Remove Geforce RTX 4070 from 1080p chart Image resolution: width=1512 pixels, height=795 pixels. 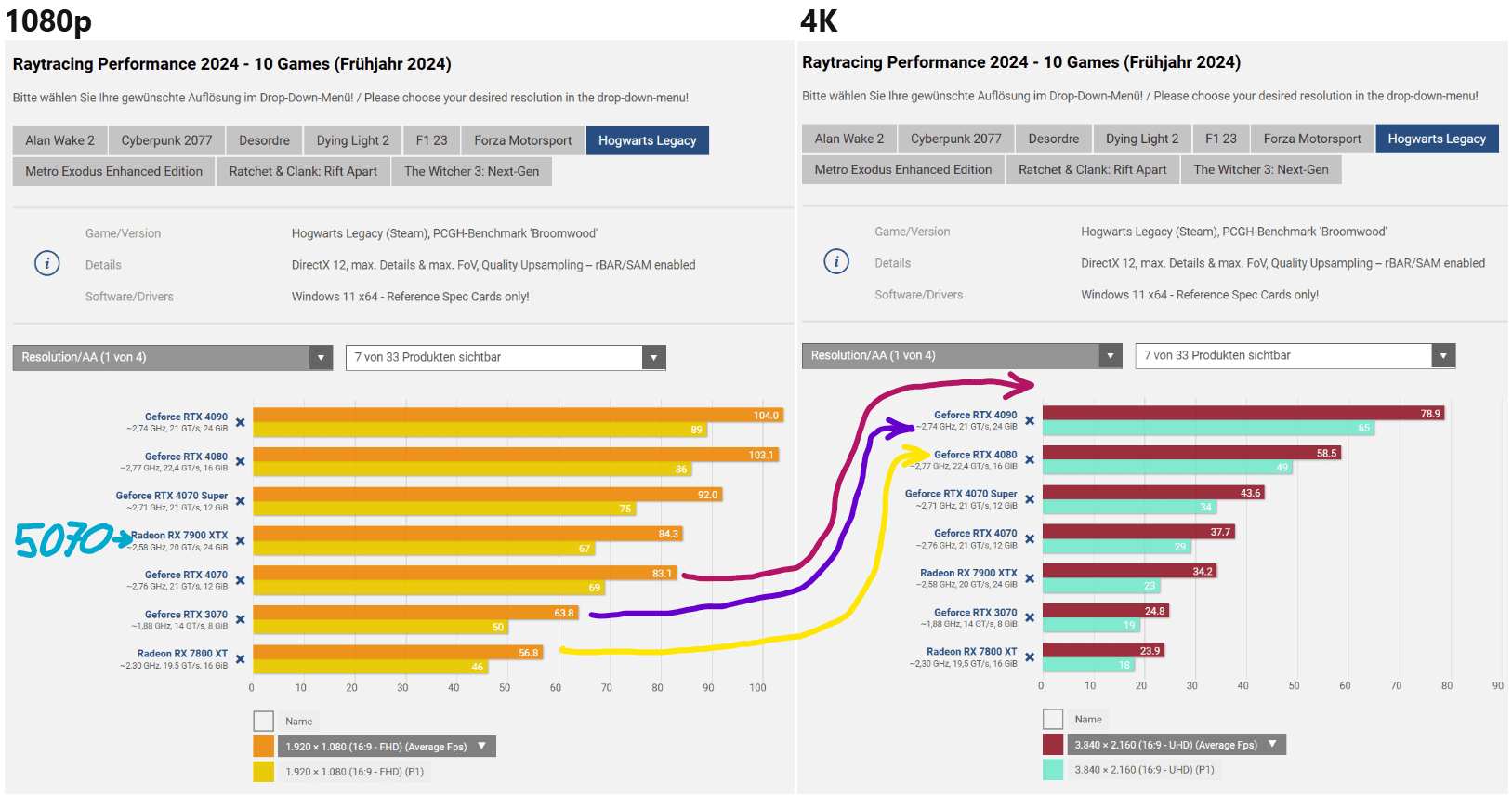tap(241, 580)
